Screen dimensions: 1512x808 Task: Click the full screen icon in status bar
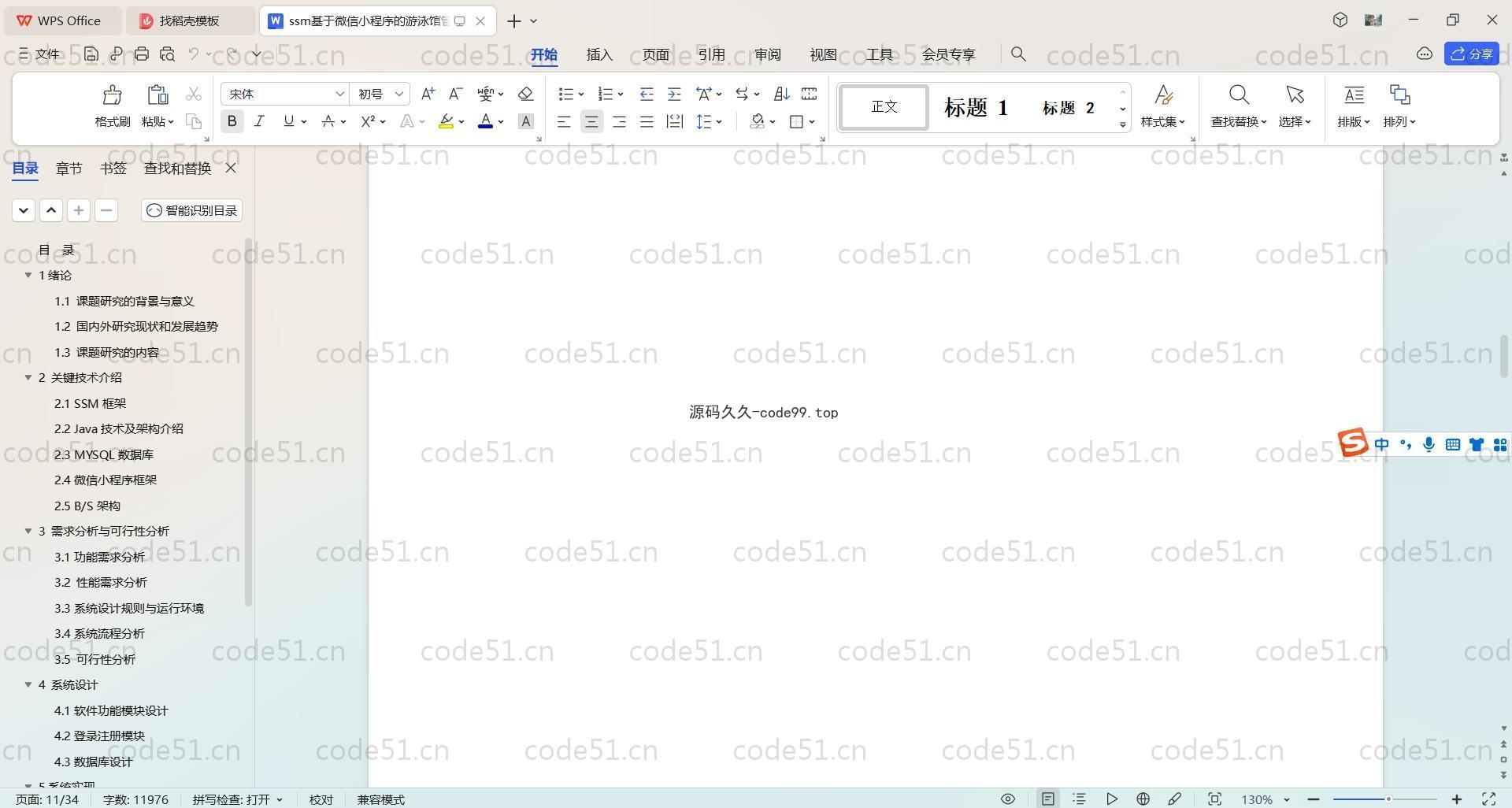(1488, 799)
